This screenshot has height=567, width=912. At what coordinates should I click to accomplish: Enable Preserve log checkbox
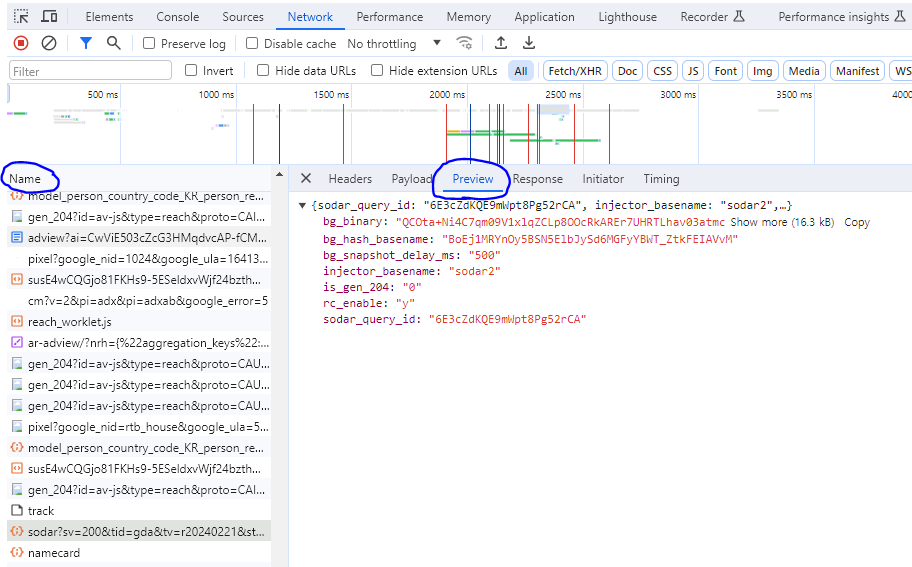149,44
